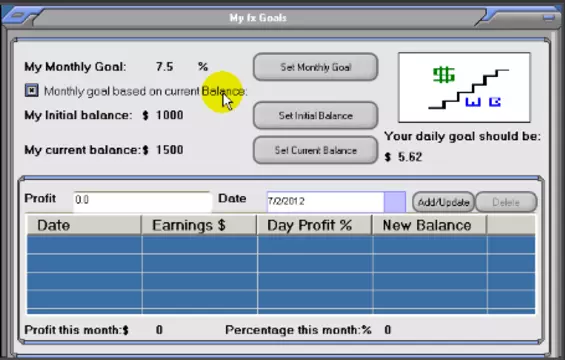Screen dimensions: 565x360
Task: Click the 'My fx Goals' window title
Action: pos(258,18)
